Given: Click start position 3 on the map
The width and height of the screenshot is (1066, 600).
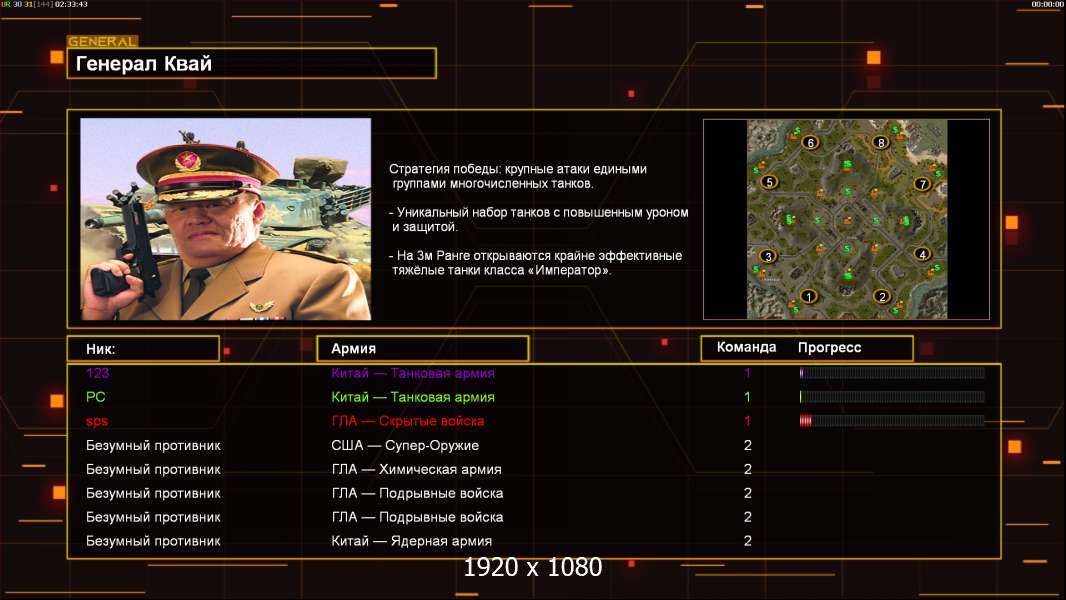Looking at the screenshot, I should tap(768, 256).
